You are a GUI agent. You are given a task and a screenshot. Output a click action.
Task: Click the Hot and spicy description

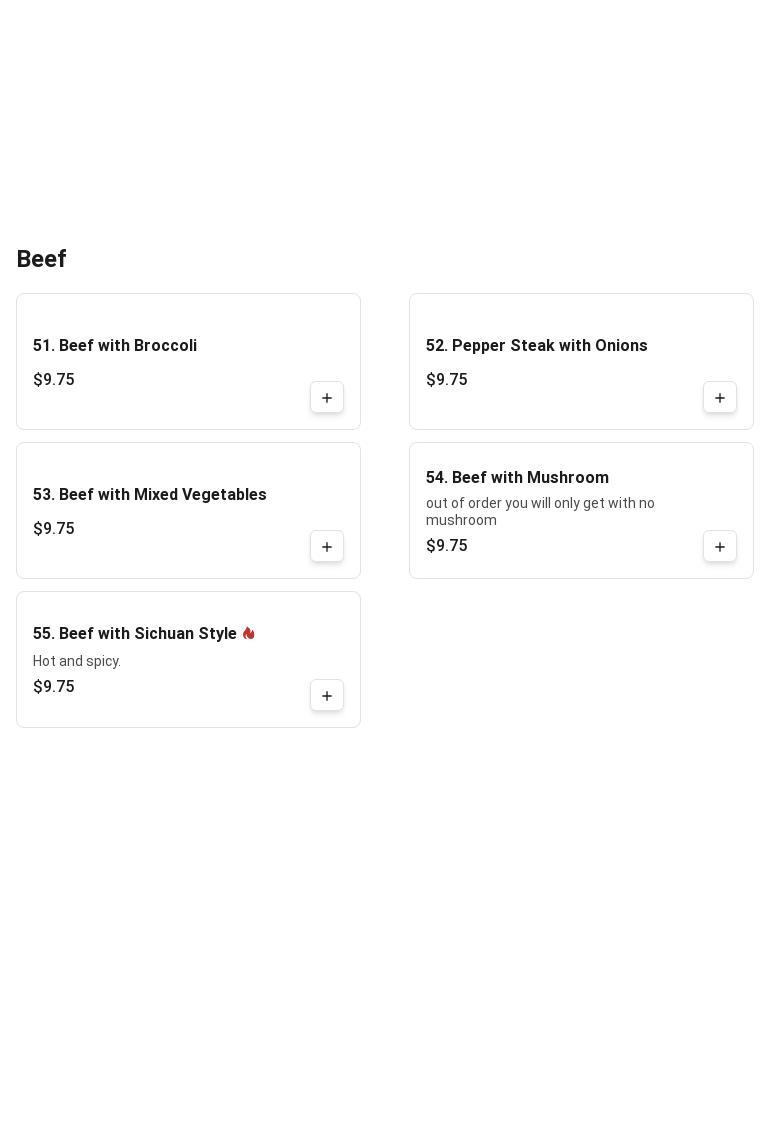pyautogui.click(x=77, y=661)
